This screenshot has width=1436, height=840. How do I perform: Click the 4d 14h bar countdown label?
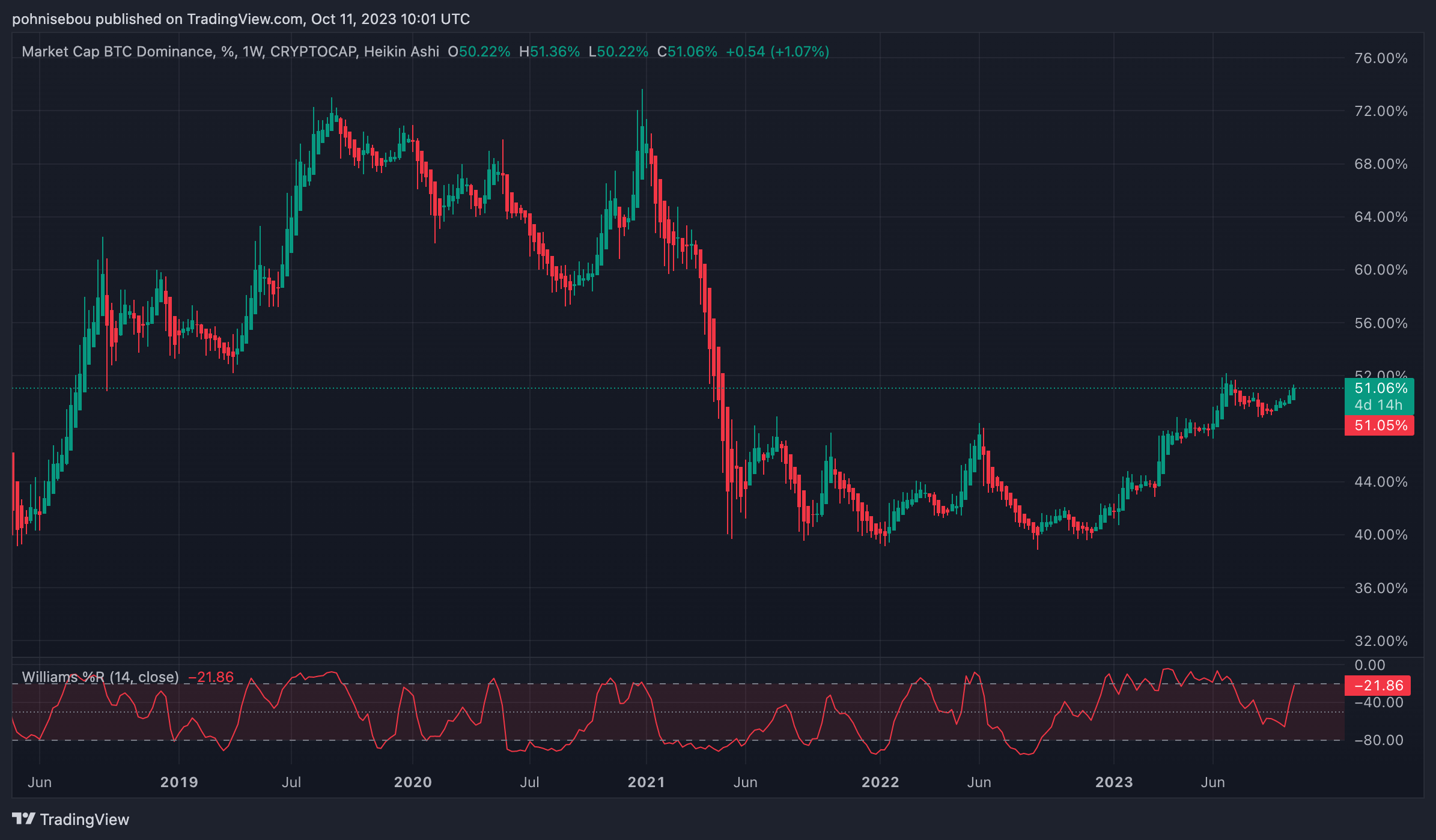point(1378,405)
